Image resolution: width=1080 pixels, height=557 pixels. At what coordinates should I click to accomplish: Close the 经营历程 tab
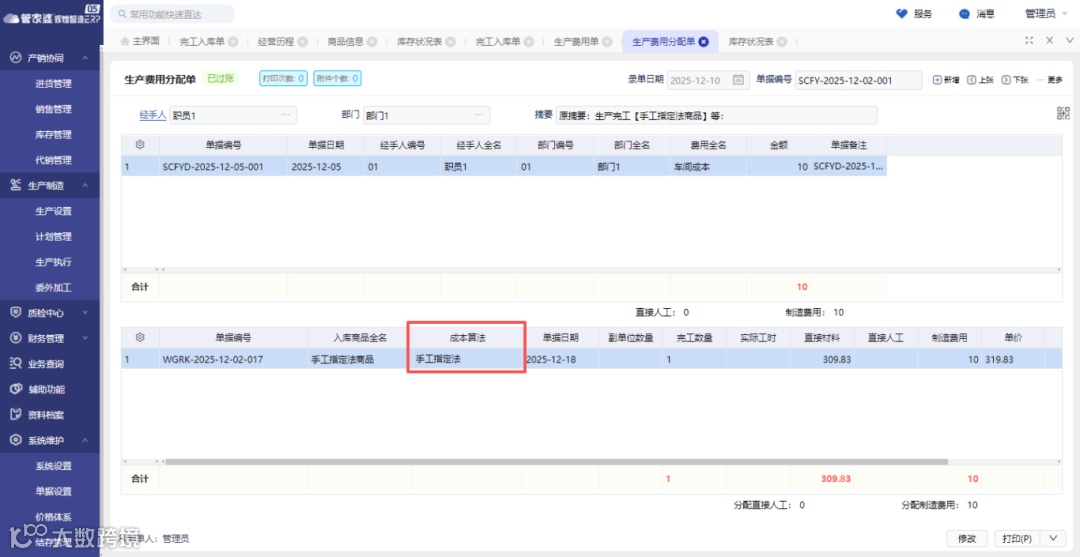(303, 41)
